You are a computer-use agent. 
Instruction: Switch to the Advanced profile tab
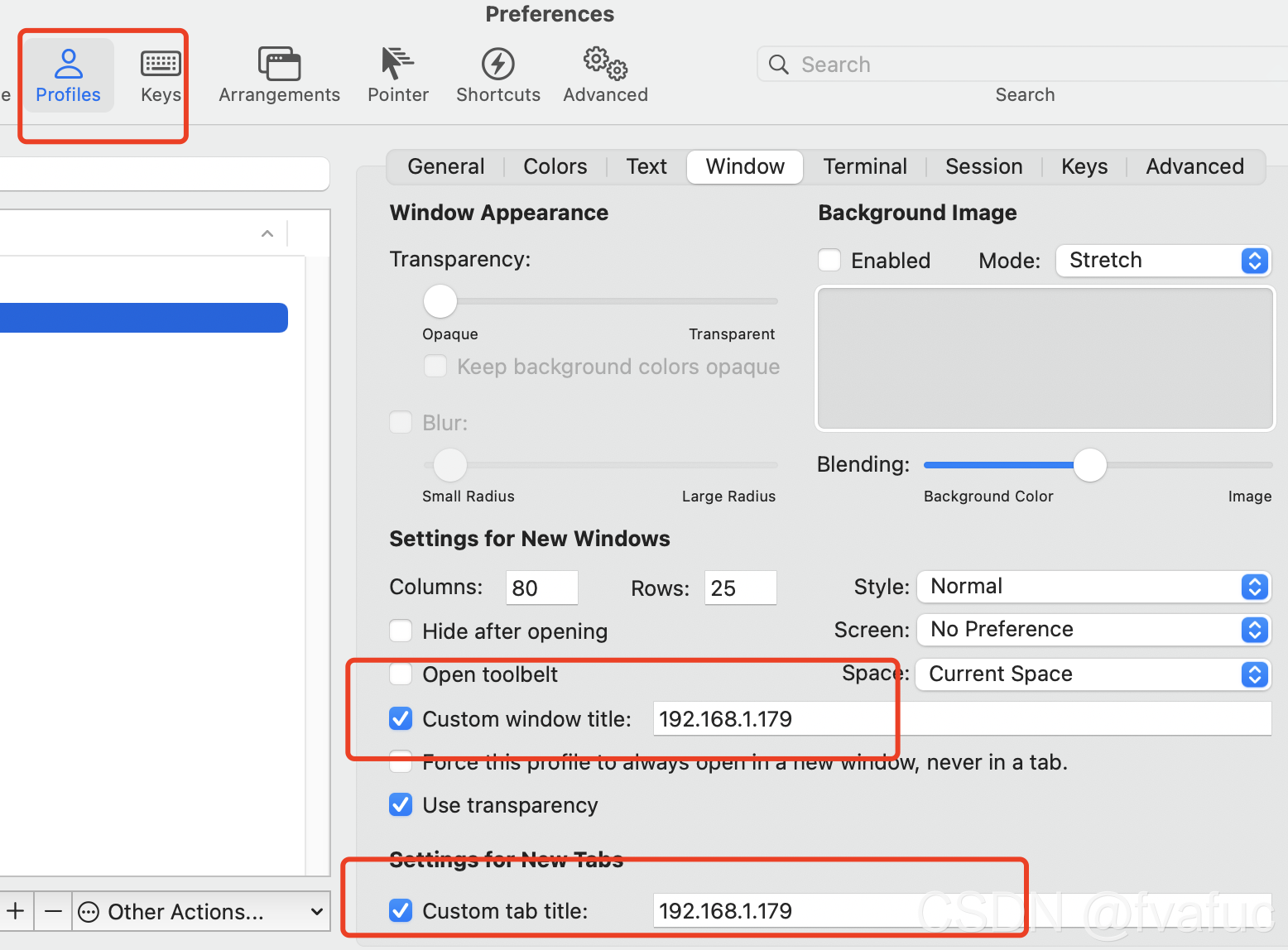point(1194,166)
